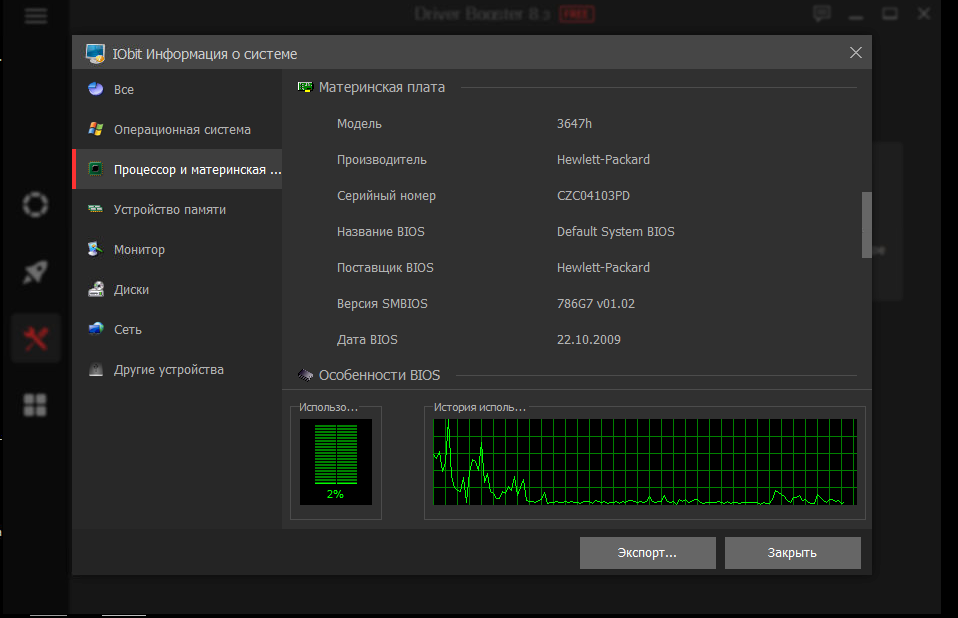Click the IObit monitor icon in dialog title

click(x=95, y=52)
